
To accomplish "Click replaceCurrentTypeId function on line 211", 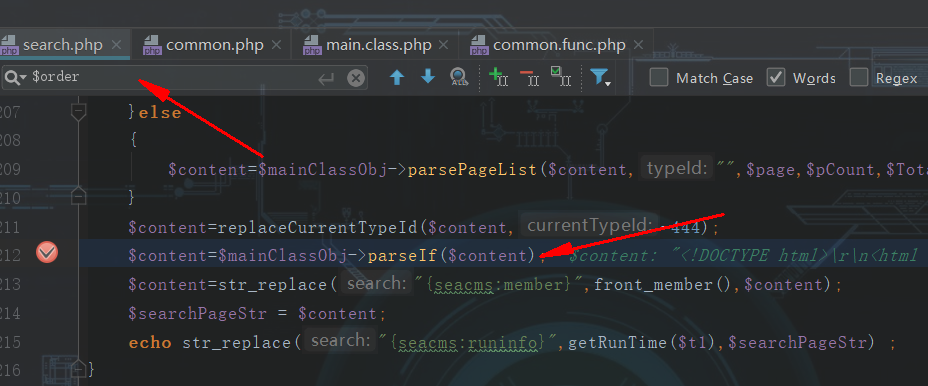I will pos(319,227).
